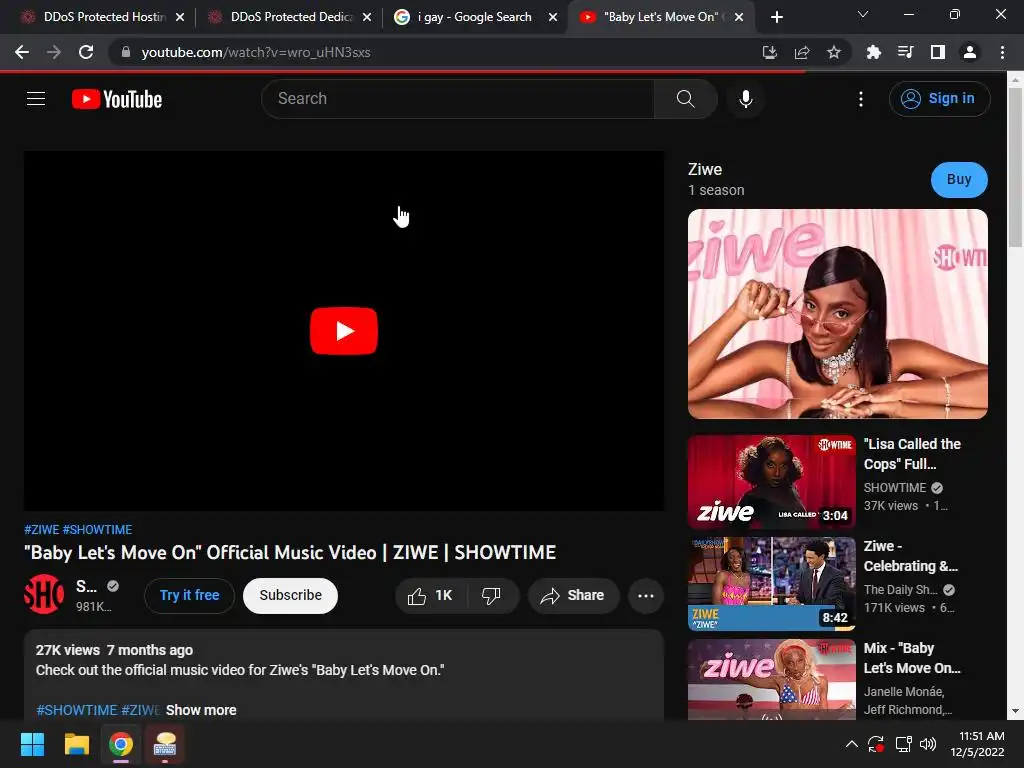Screen dimensions: 1024x768
Task: Click the search magnifier button
Action: point(685,99)
